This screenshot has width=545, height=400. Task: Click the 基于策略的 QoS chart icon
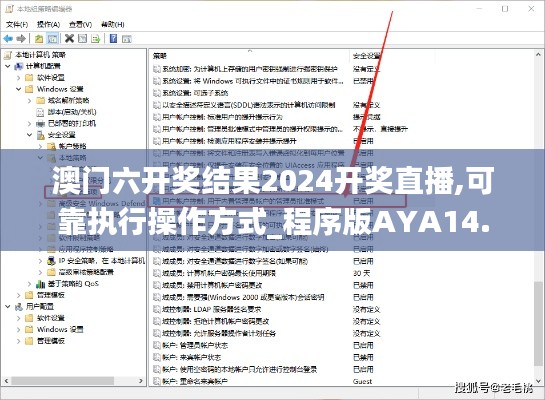[x=40, y=284]
